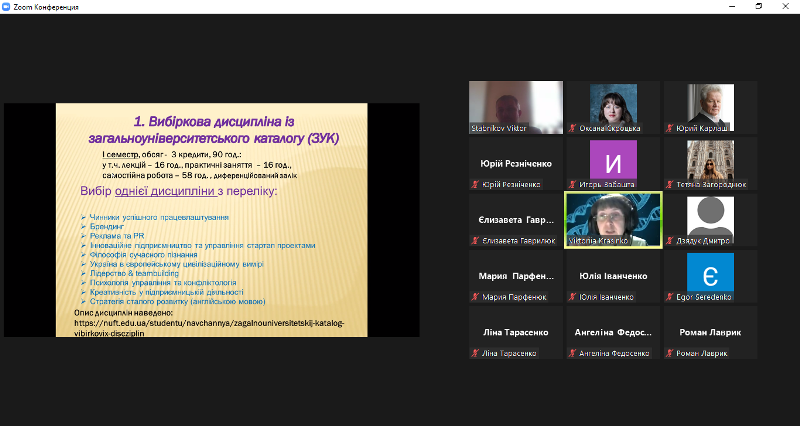Select Egor Seredenko's blue avatar tile

click(x=710, y=276)
